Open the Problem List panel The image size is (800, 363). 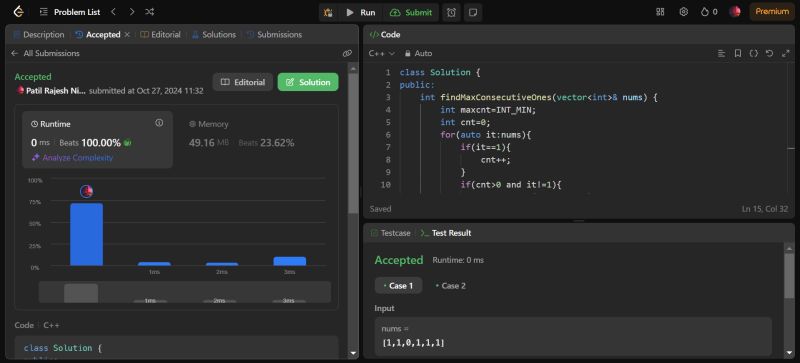70,12
